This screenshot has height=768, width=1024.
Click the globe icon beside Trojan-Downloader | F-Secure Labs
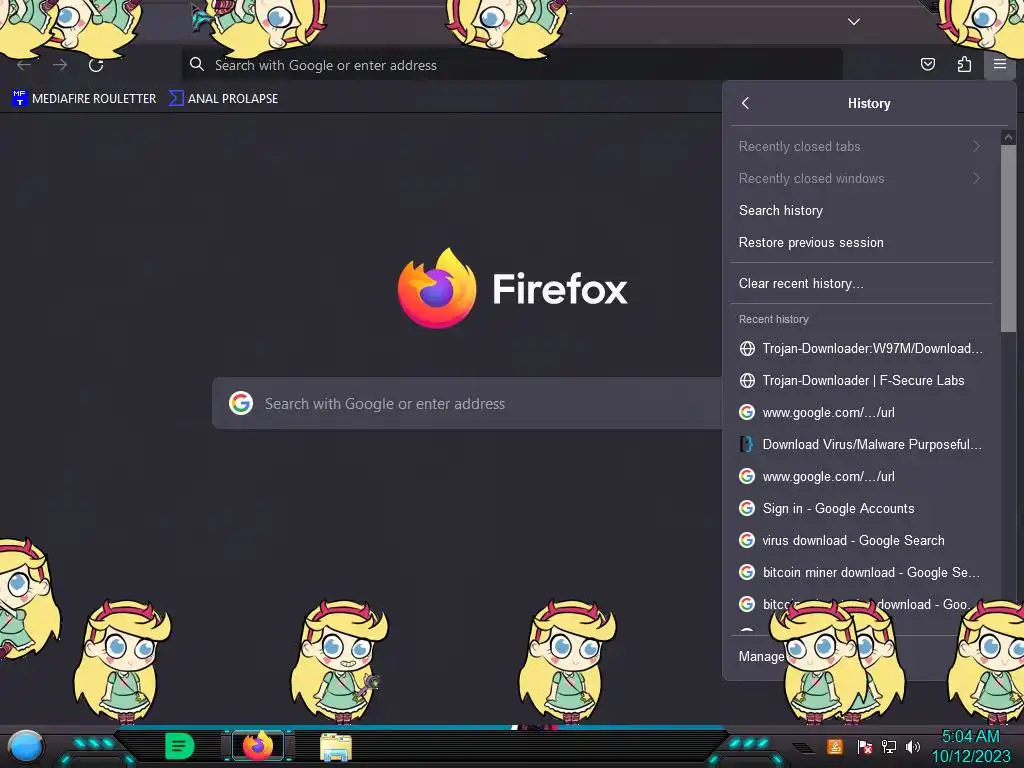747,380
